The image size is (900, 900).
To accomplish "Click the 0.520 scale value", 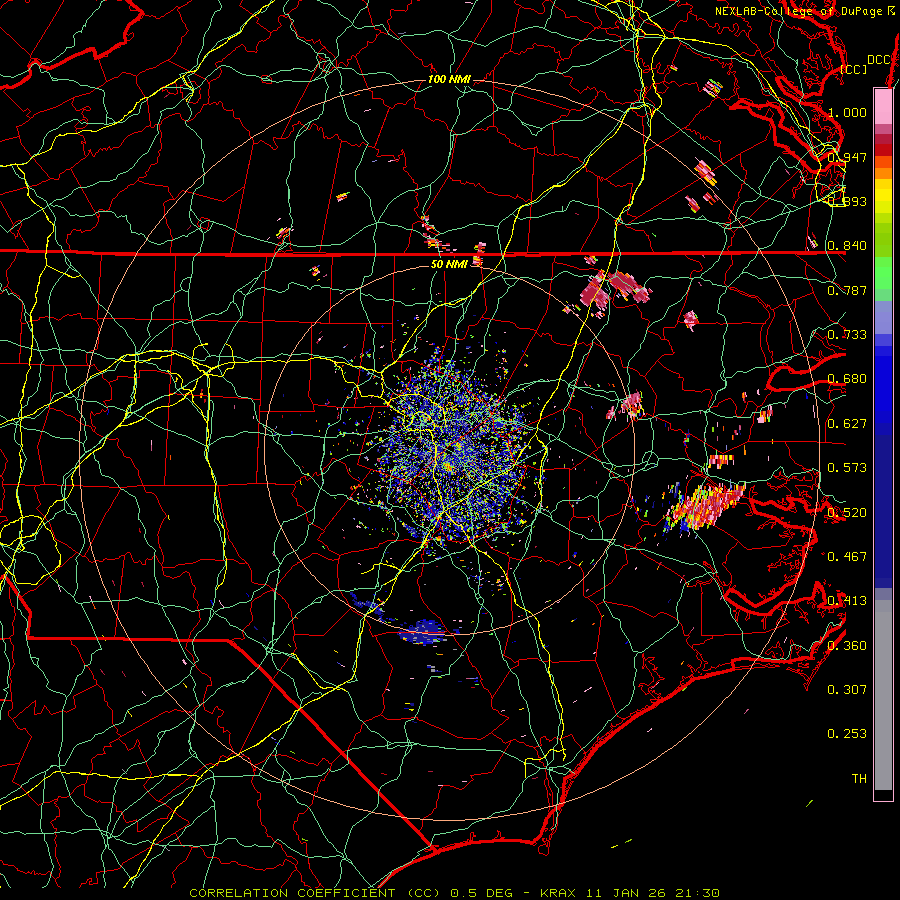I will click(847, 513).
